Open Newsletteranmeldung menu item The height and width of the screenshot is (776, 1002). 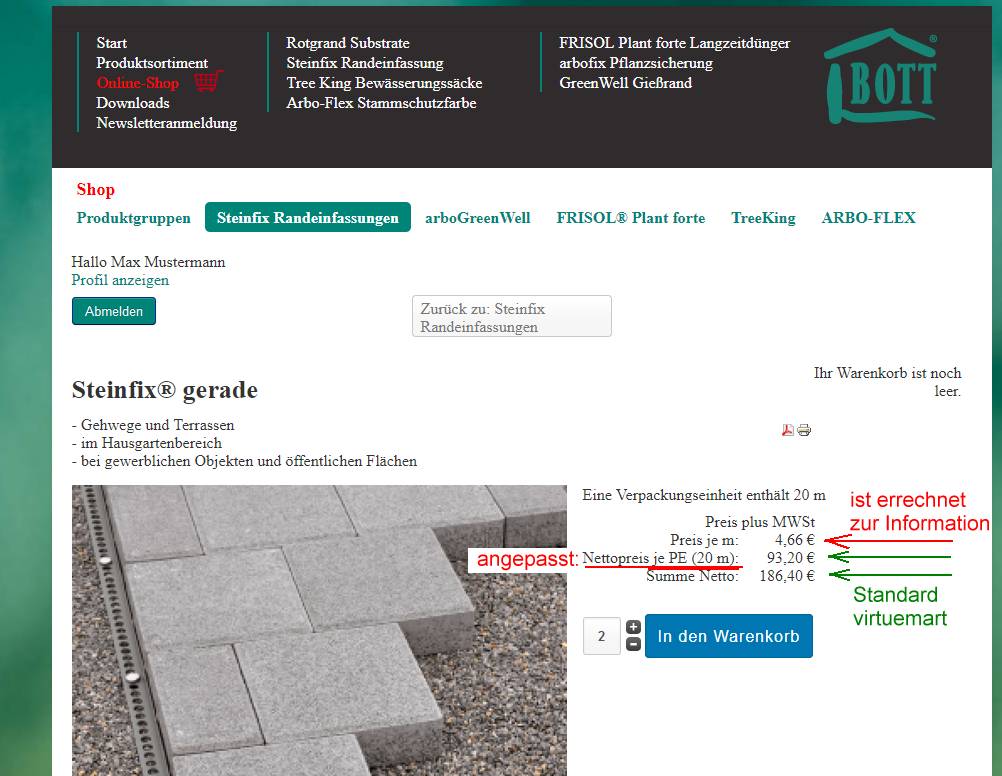click(x=166, y=123)
